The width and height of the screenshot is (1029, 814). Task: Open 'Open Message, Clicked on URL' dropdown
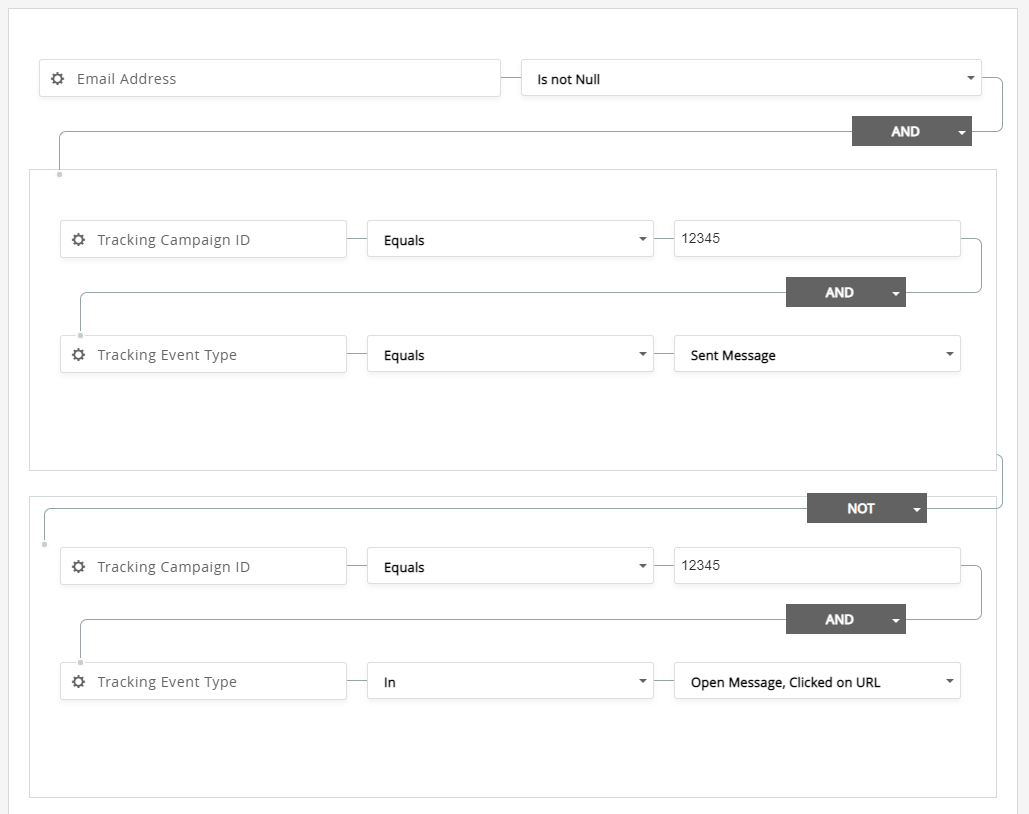(817, 682)
